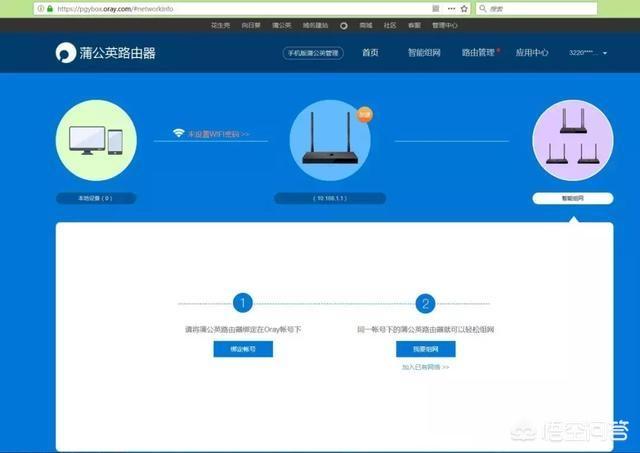Image resolution: width=640 pixels, height=453 pixels.
Task: Open the page actions three-dots menu
Action: pyautogui.click(x=451, y=9)
